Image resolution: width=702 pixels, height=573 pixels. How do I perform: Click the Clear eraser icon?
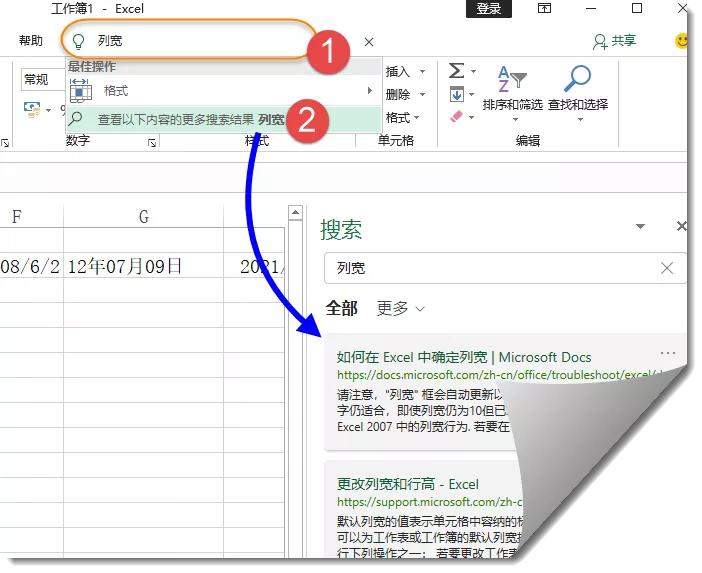pyautogui.click(x=456, y=117)
